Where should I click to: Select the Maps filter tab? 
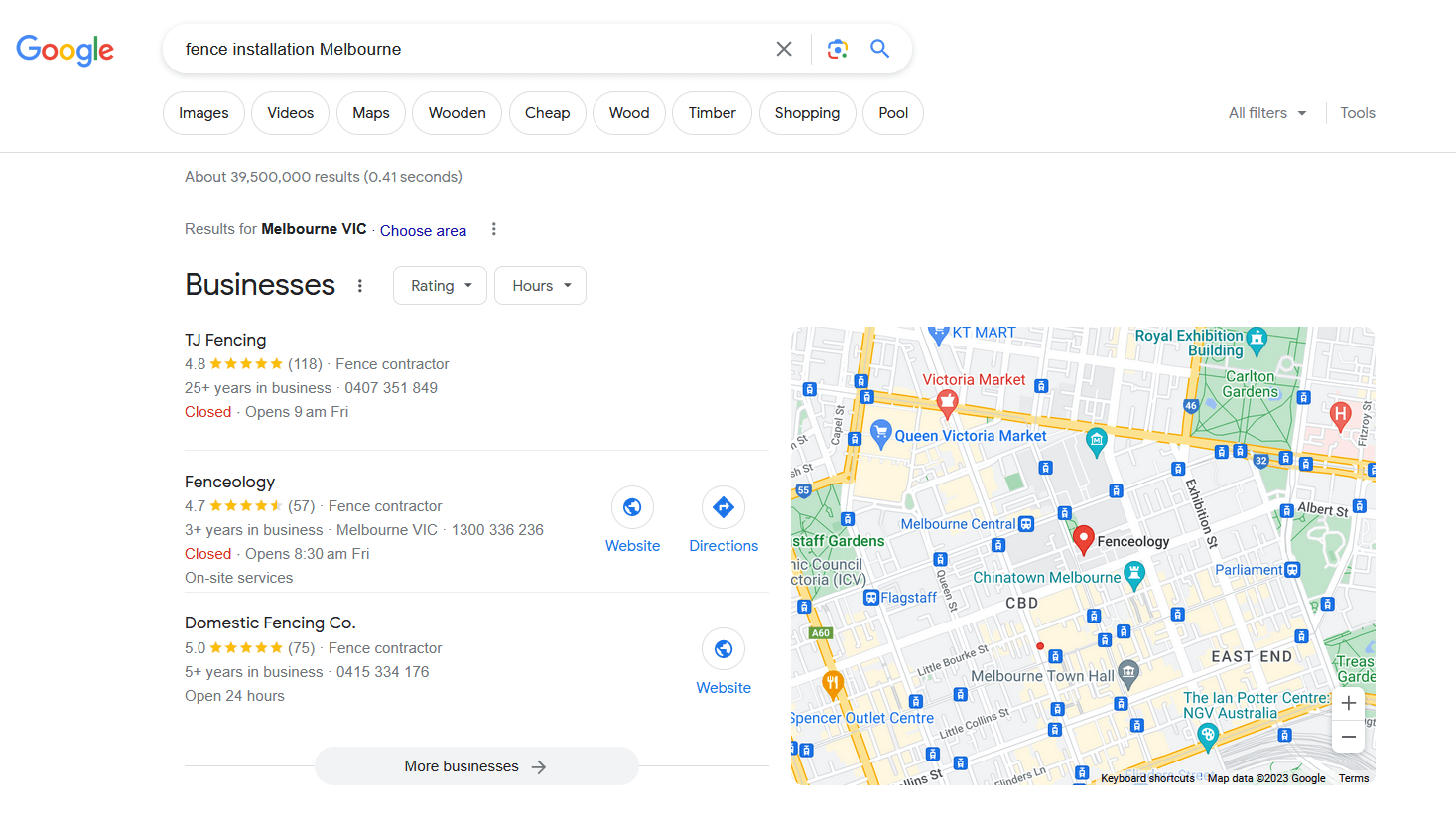pos(371,113)
